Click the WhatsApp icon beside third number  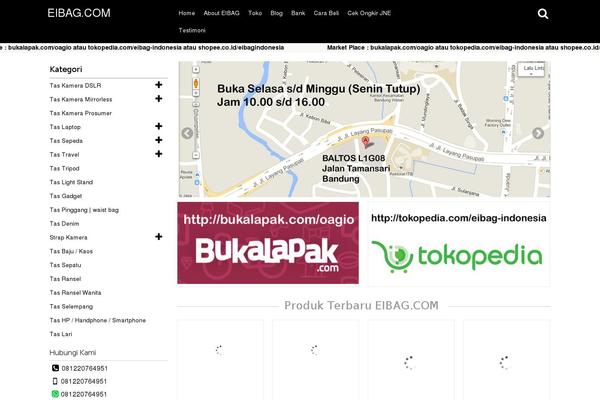(x=55, y=394)
